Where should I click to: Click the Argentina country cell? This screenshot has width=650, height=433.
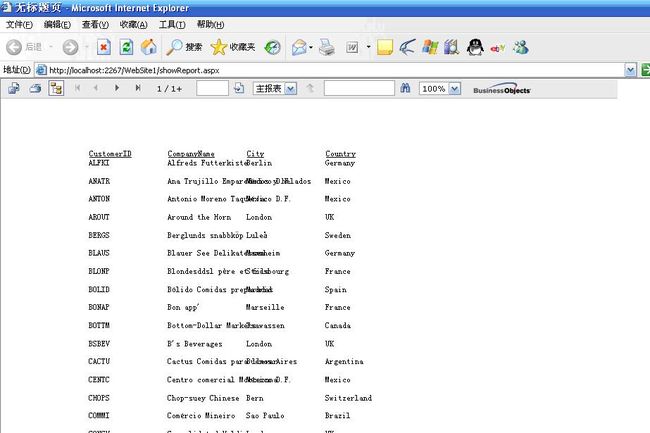click(344, 361)
